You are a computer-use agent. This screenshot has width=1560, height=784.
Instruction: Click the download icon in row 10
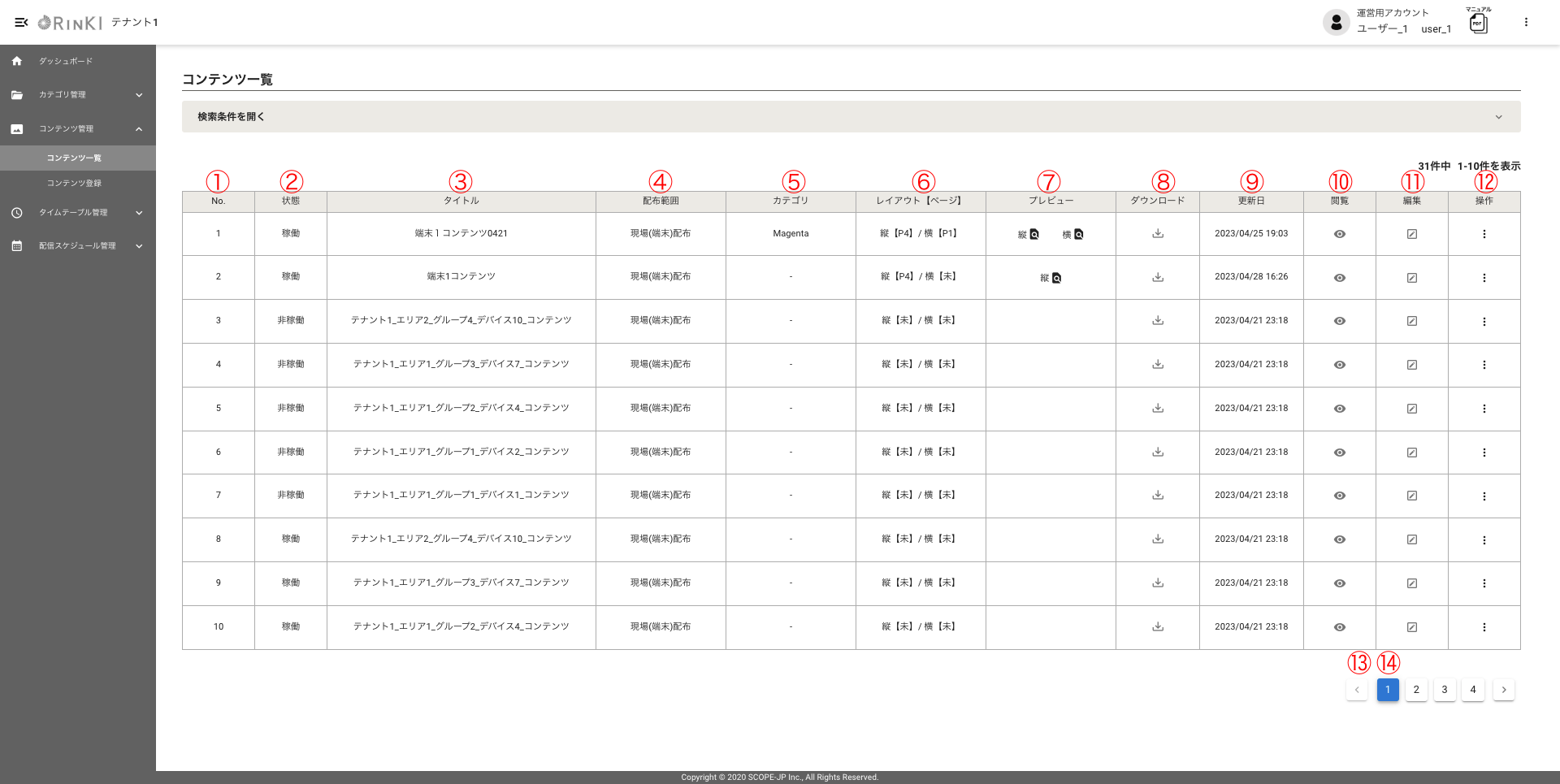1158,627
